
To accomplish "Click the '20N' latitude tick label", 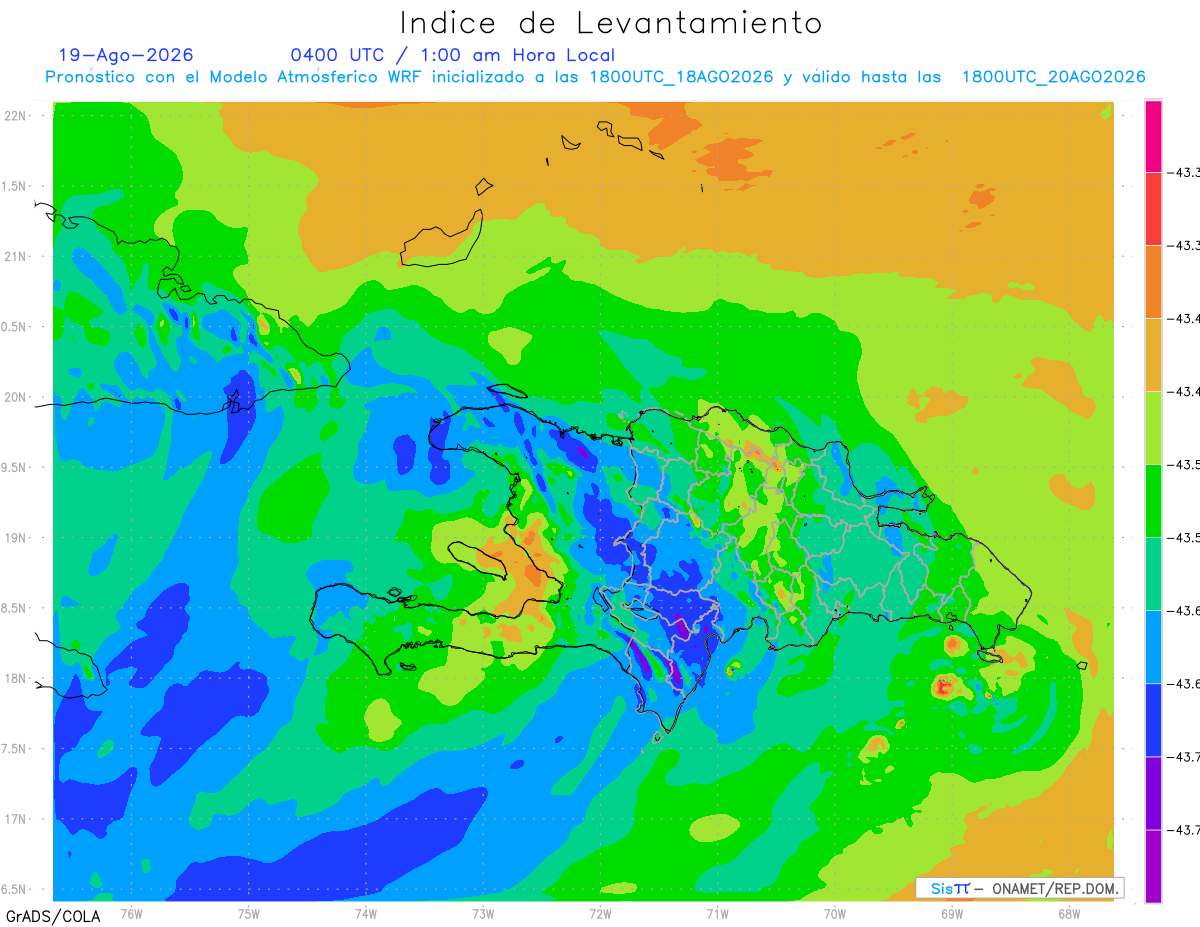I will click(x=16, y=397).
